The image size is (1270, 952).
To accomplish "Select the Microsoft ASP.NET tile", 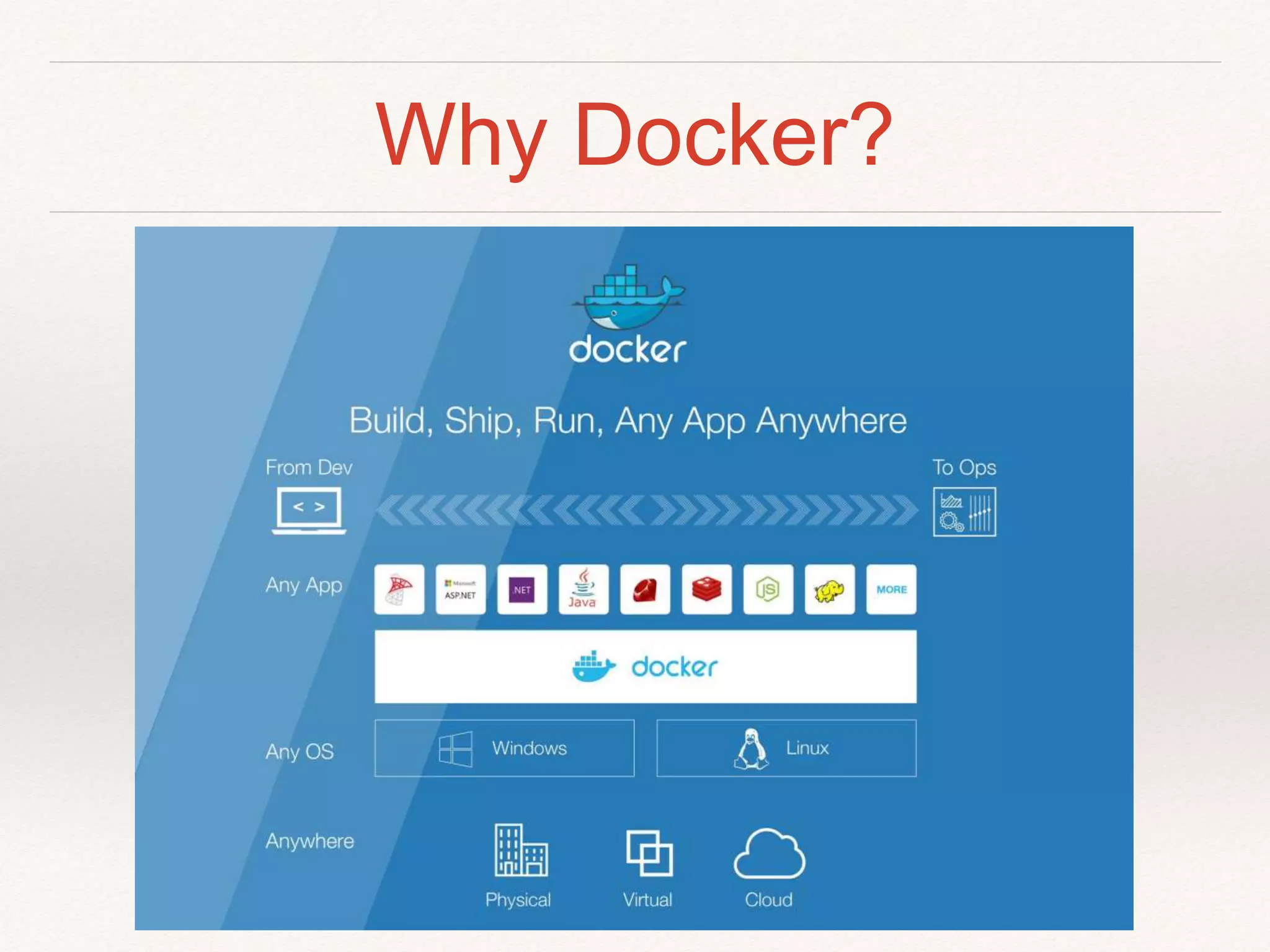I will pos(460,589).
